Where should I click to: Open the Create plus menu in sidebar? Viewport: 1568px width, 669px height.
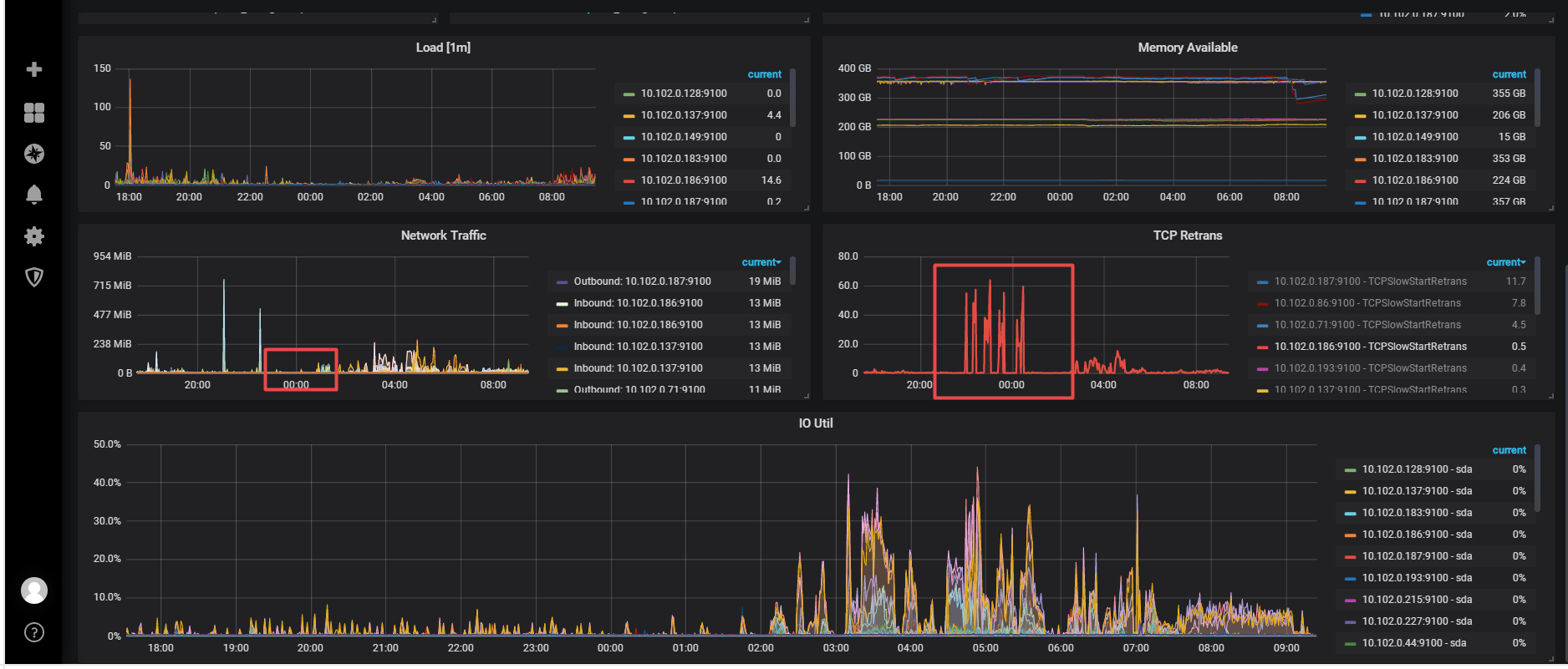(x=34, y=69)
